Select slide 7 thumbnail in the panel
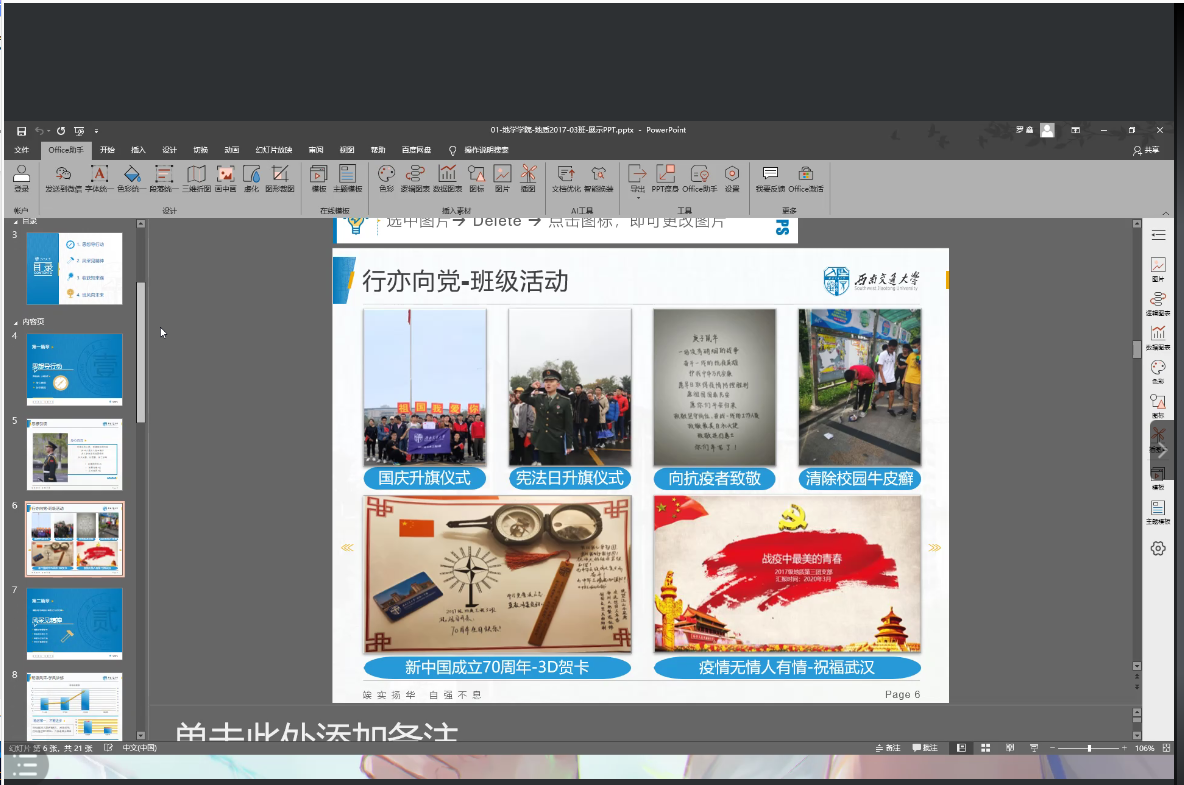The image size is (1184, 785). click(76, 623)
